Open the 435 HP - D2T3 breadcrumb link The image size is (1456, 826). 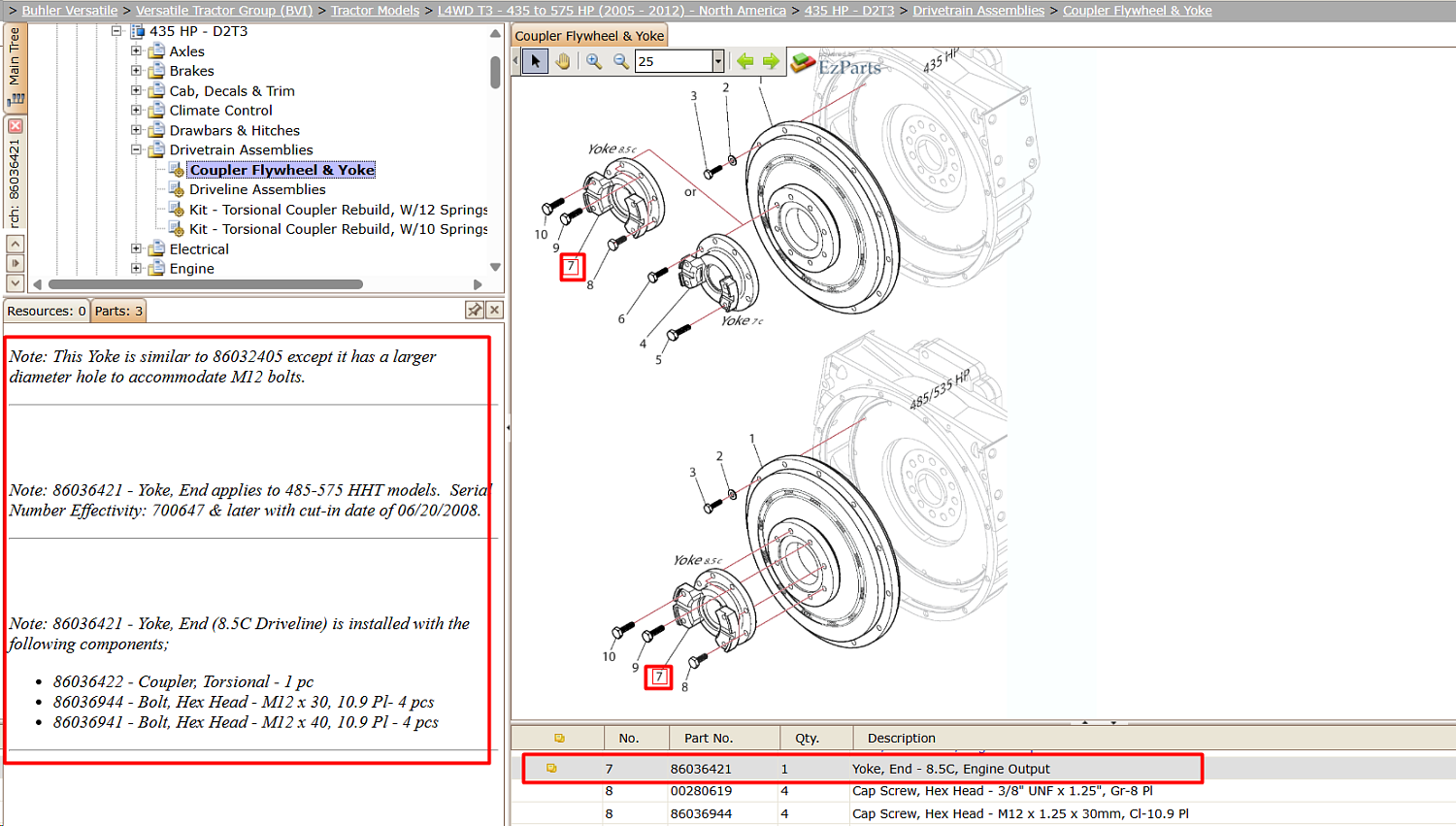tap(849, 11)
